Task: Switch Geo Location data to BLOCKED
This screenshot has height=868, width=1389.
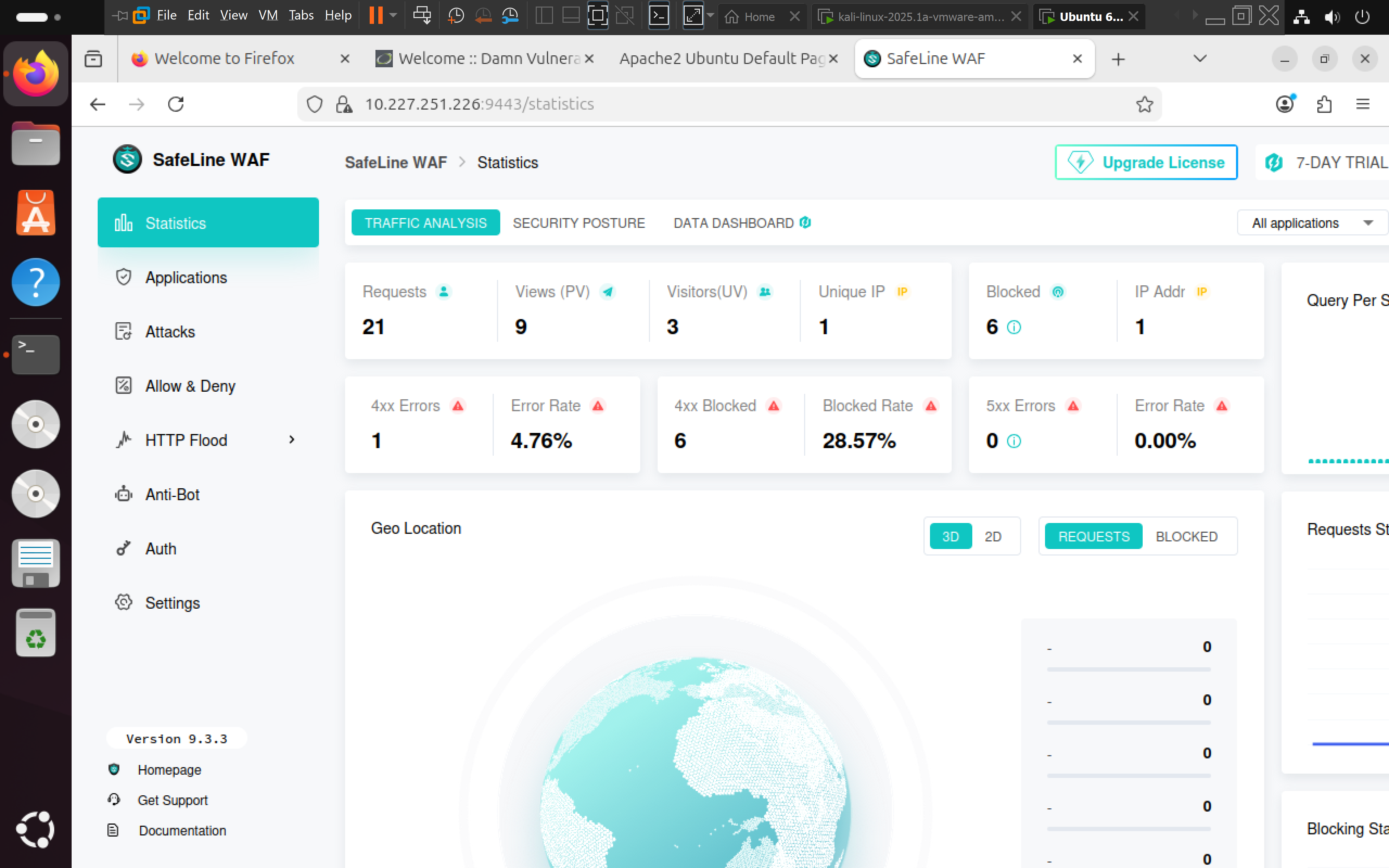Action: (x=1186, y=536)
